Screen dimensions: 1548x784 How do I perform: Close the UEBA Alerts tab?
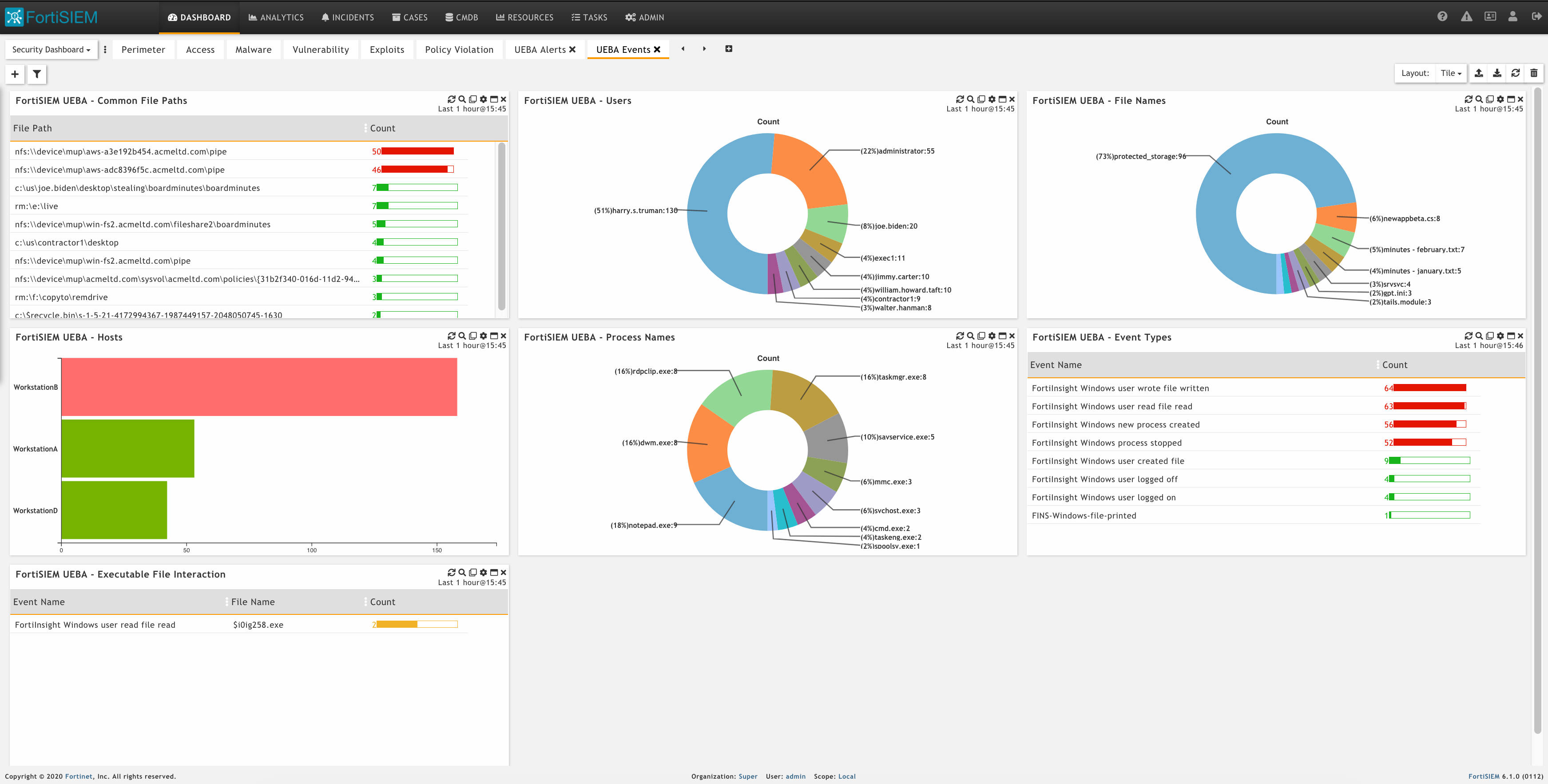[x=572, y=49]
